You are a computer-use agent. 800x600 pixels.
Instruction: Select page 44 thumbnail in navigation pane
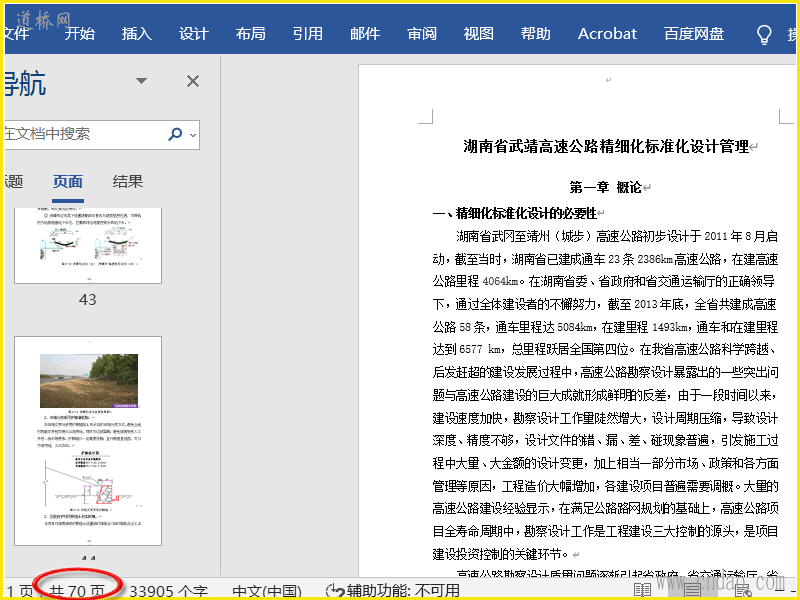point(88,440)
